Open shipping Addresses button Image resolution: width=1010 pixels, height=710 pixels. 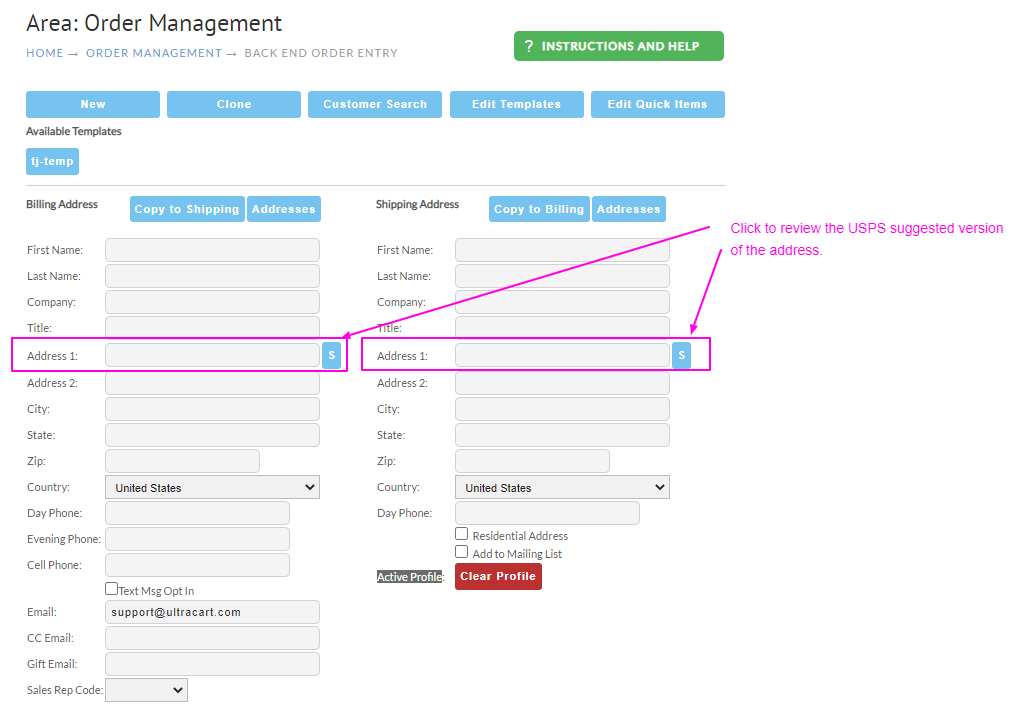(629, 209)
